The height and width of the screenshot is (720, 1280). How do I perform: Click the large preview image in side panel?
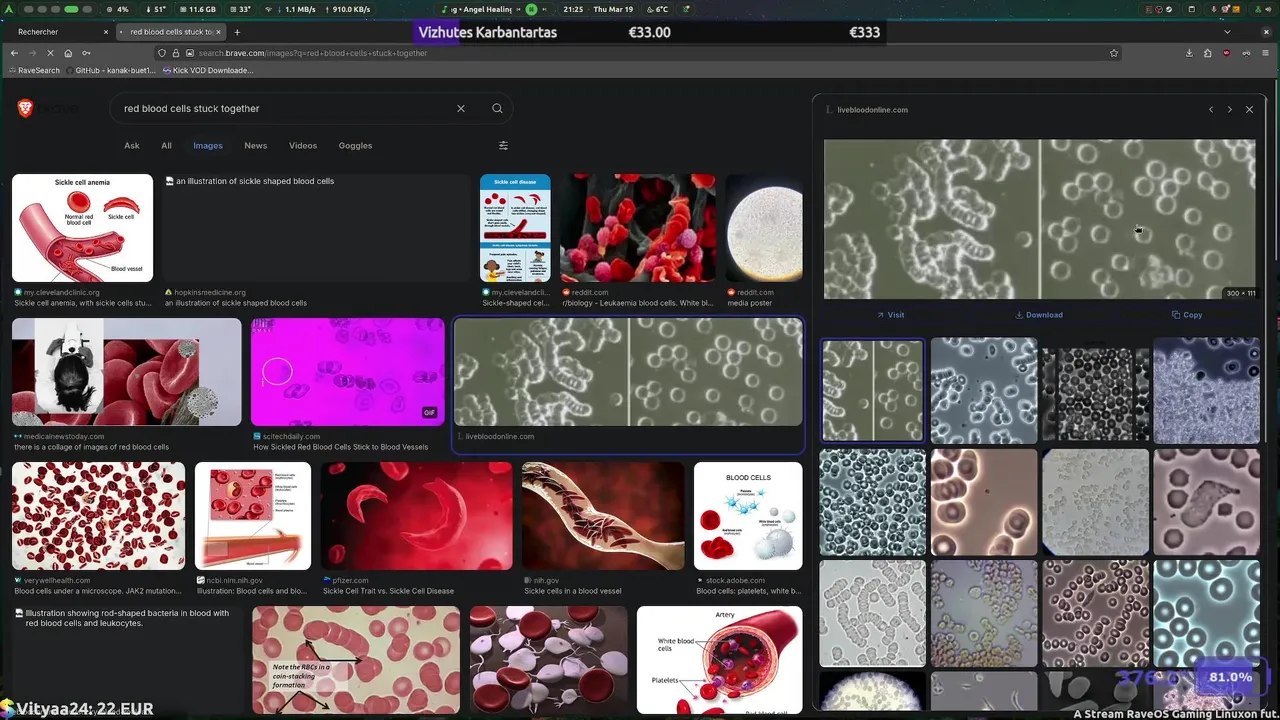(1040, 219)
